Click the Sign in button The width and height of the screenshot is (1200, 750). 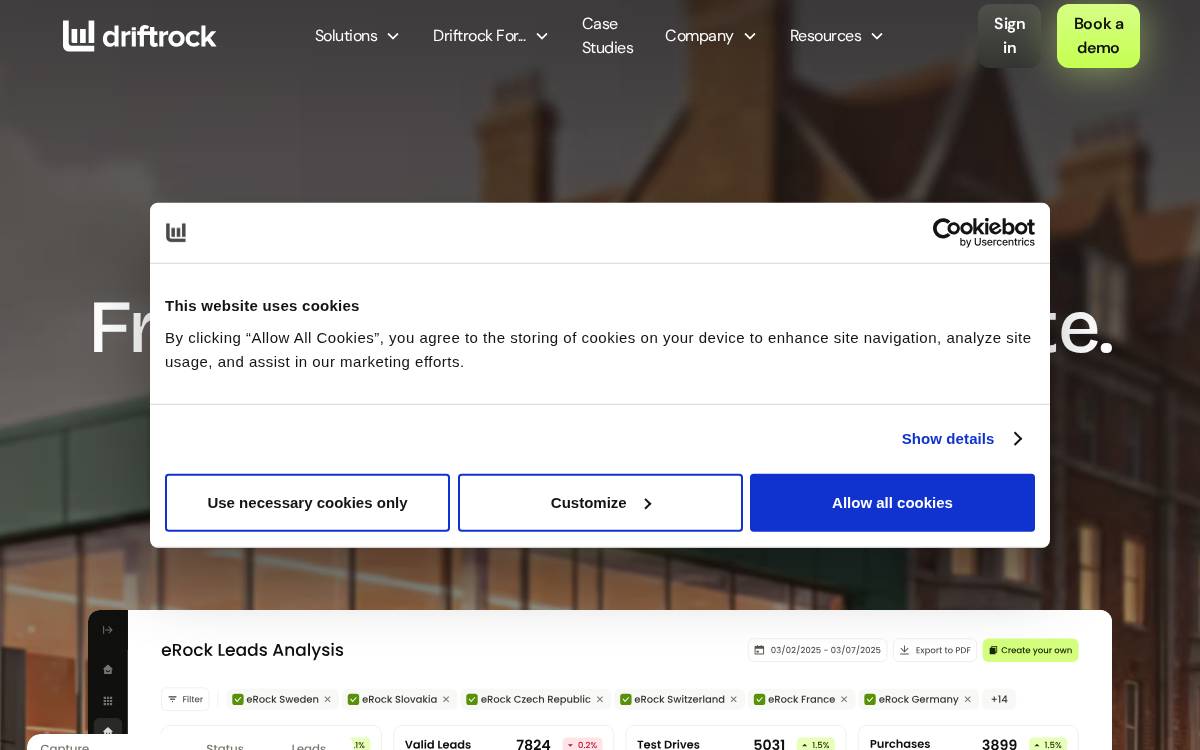pyautogui.click(x=1009, y=36)
